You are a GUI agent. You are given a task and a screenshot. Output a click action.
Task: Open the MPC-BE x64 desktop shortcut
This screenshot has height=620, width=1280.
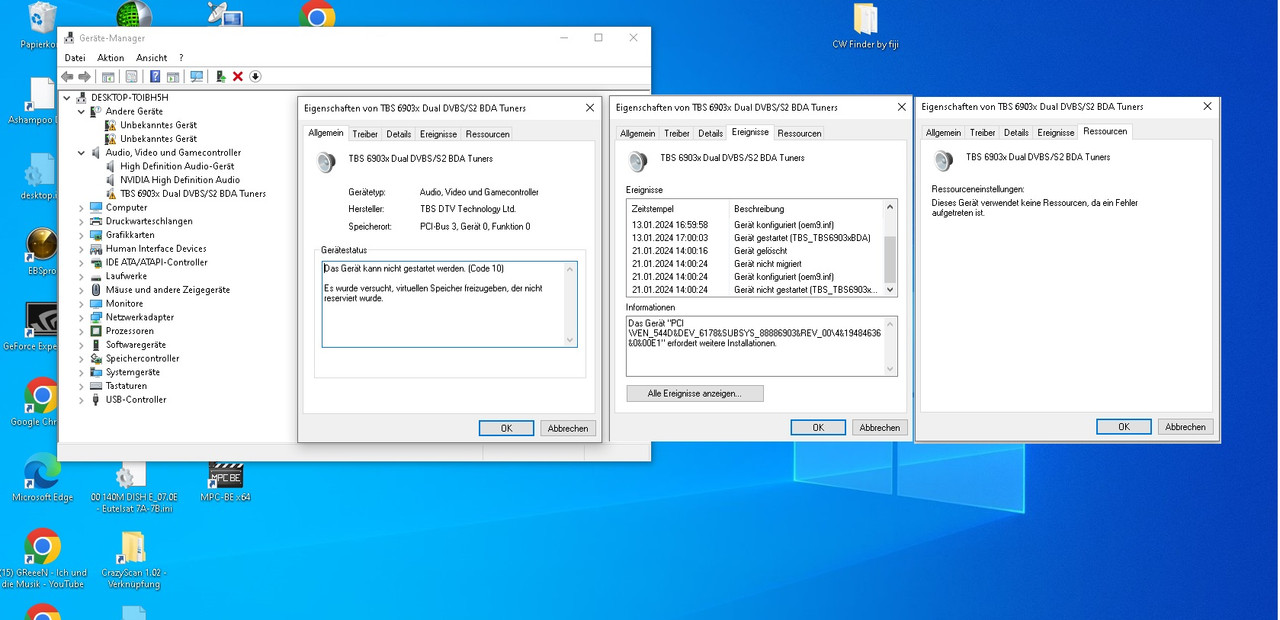point(226,482)
